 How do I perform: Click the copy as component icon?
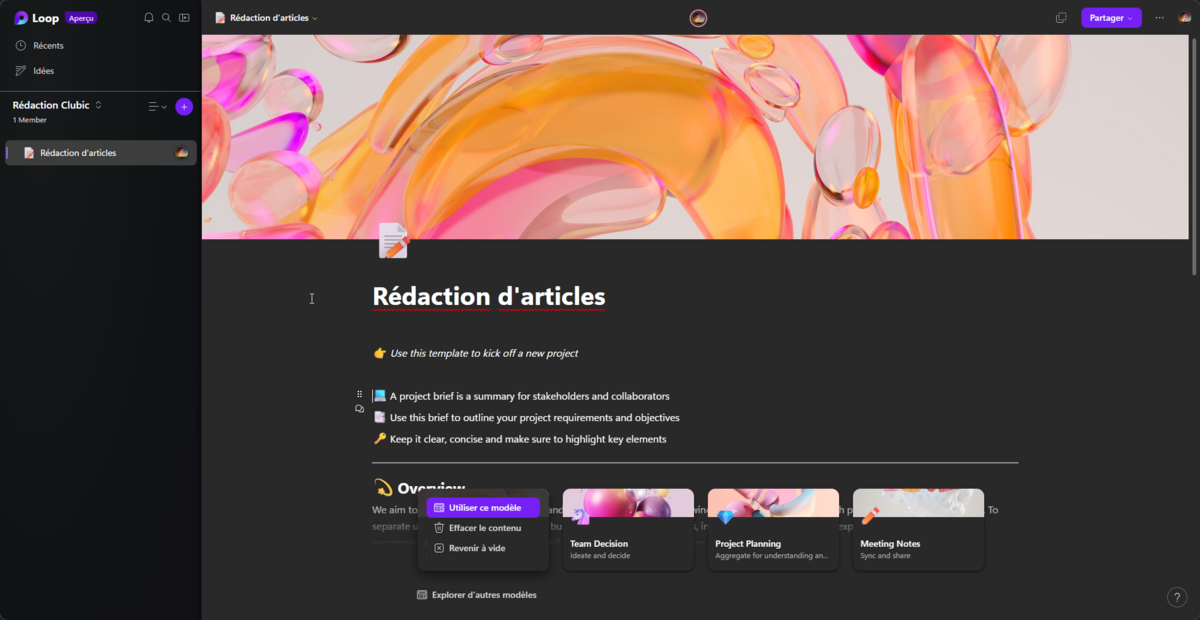1061,18
